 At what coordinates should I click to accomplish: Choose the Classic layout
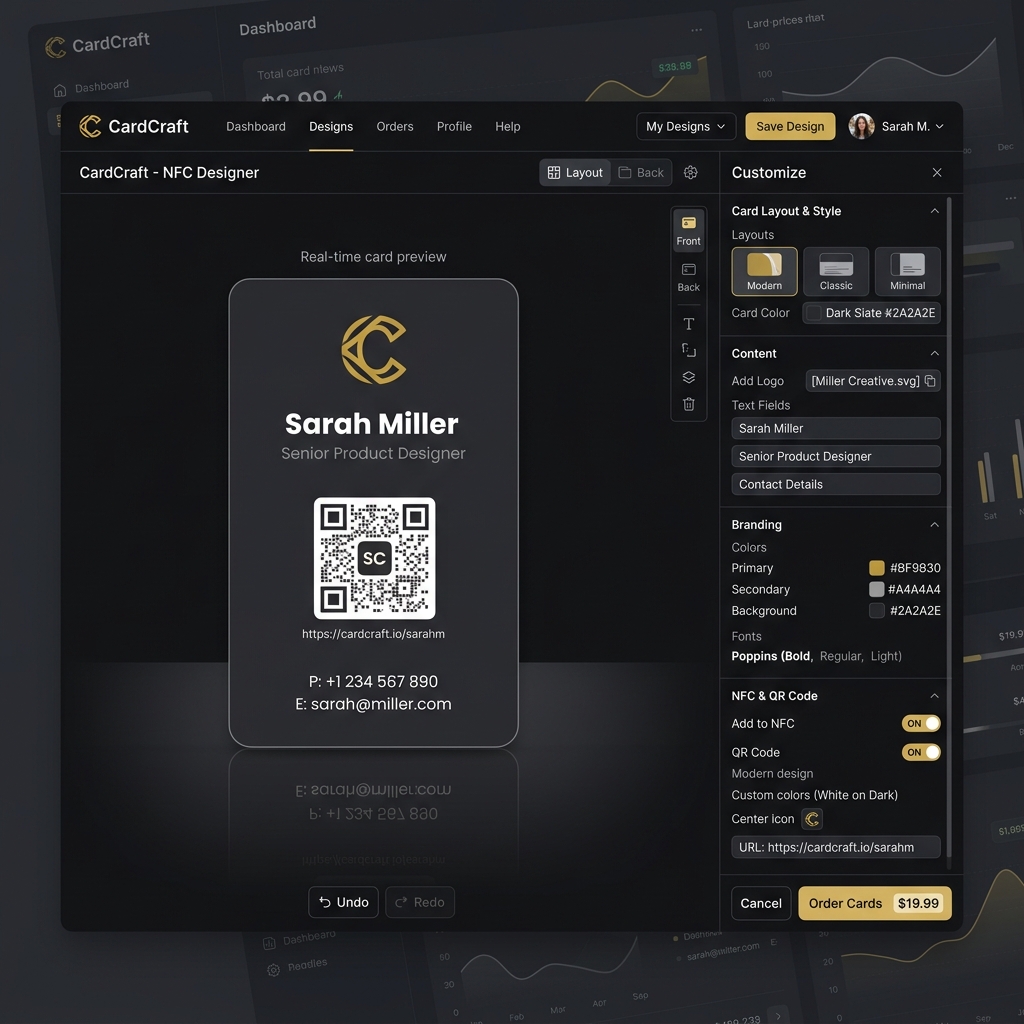click(836, 271)
